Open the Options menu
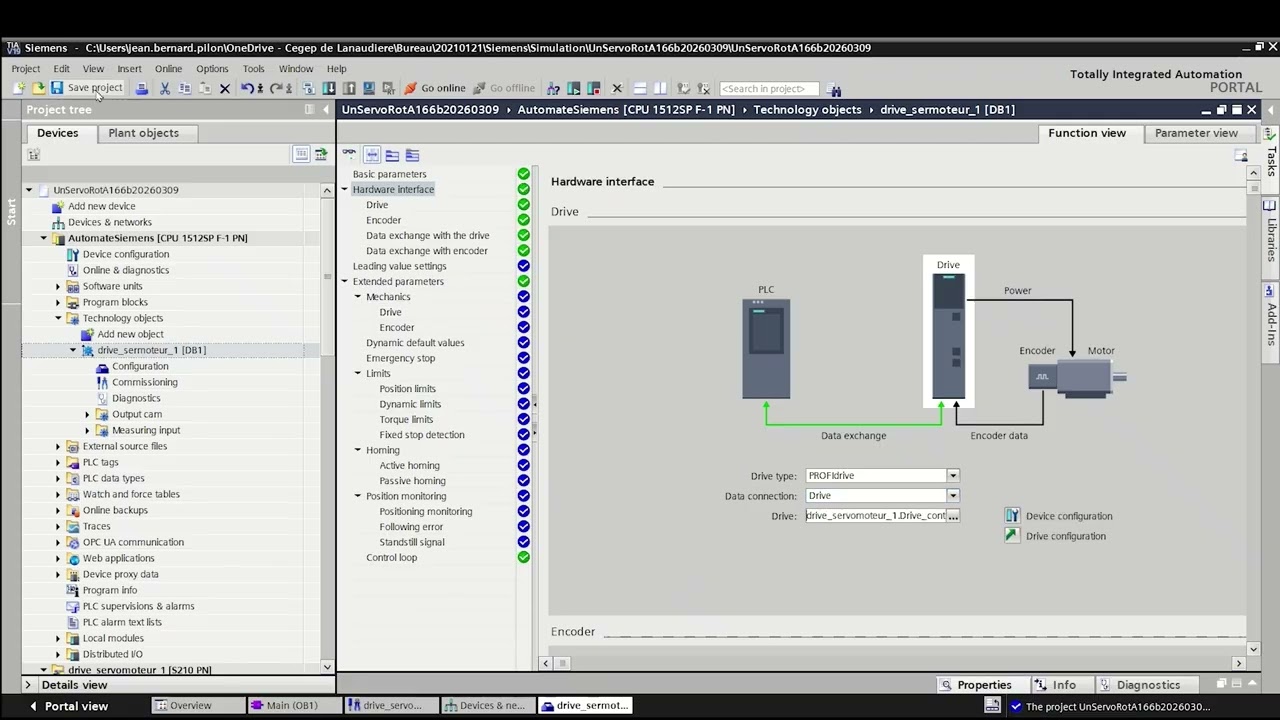 tap(212, 69)
